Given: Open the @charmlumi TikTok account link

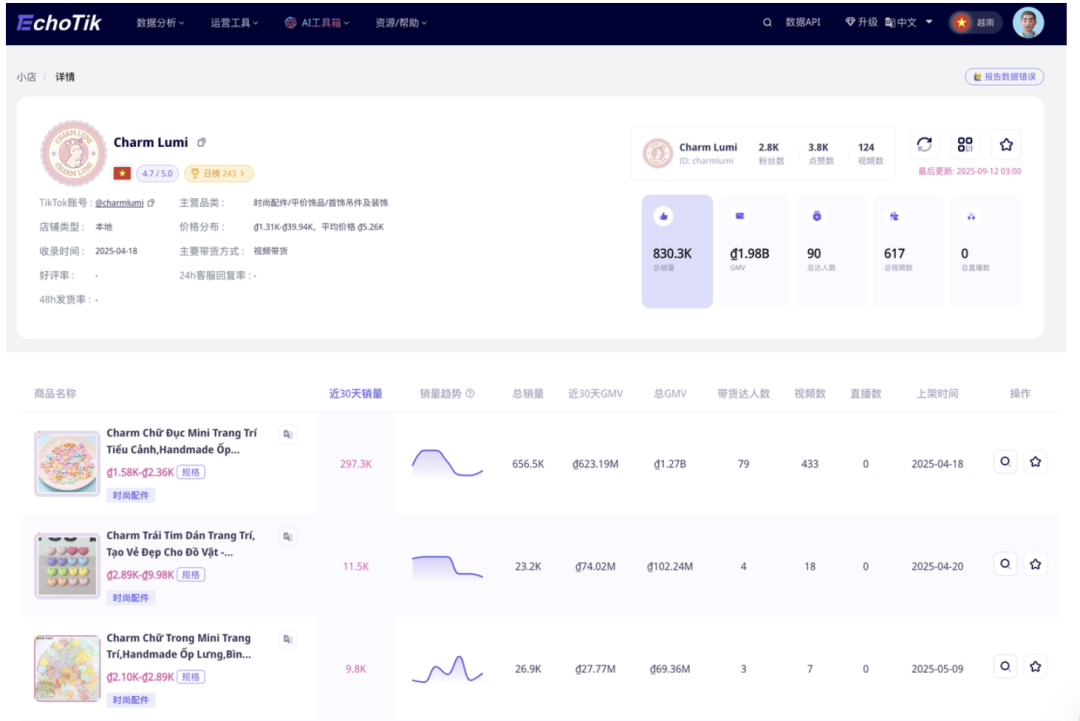Looking at the screenshot, I should click(120, 203).
